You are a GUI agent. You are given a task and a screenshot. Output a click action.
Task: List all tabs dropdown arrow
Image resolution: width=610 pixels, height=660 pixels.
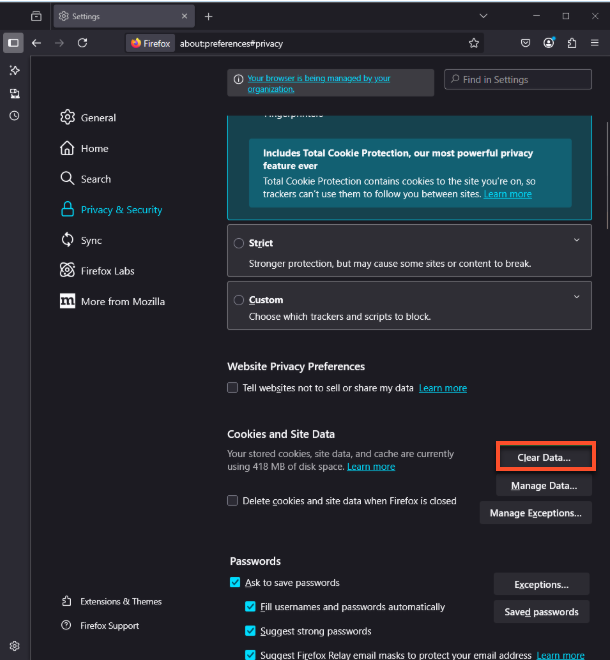click(483, 16)
